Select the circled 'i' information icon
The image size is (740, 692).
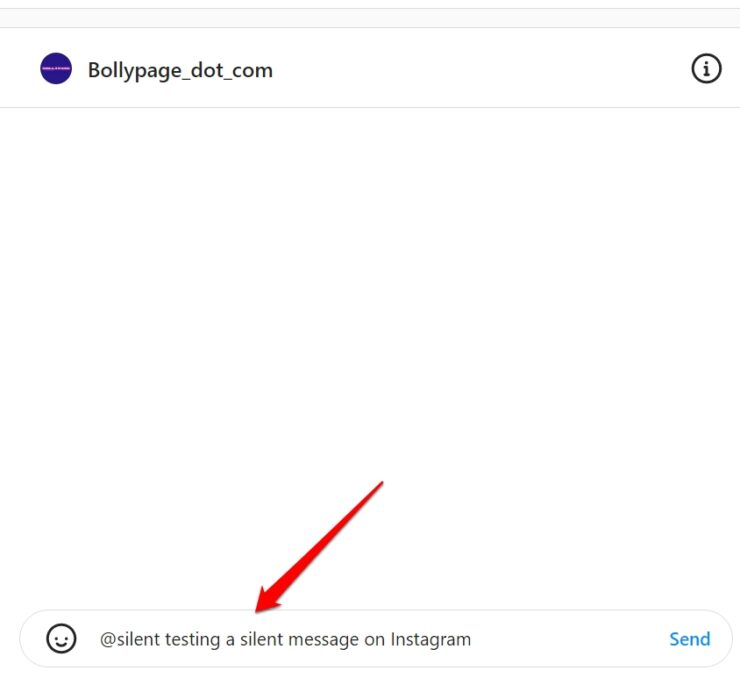[x=706, y=68]
